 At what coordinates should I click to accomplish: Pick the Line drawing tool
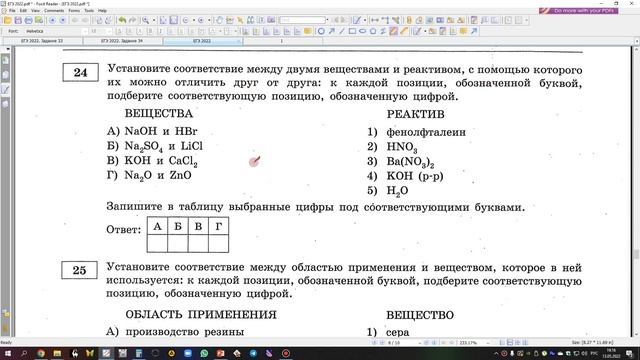point(342,31)
